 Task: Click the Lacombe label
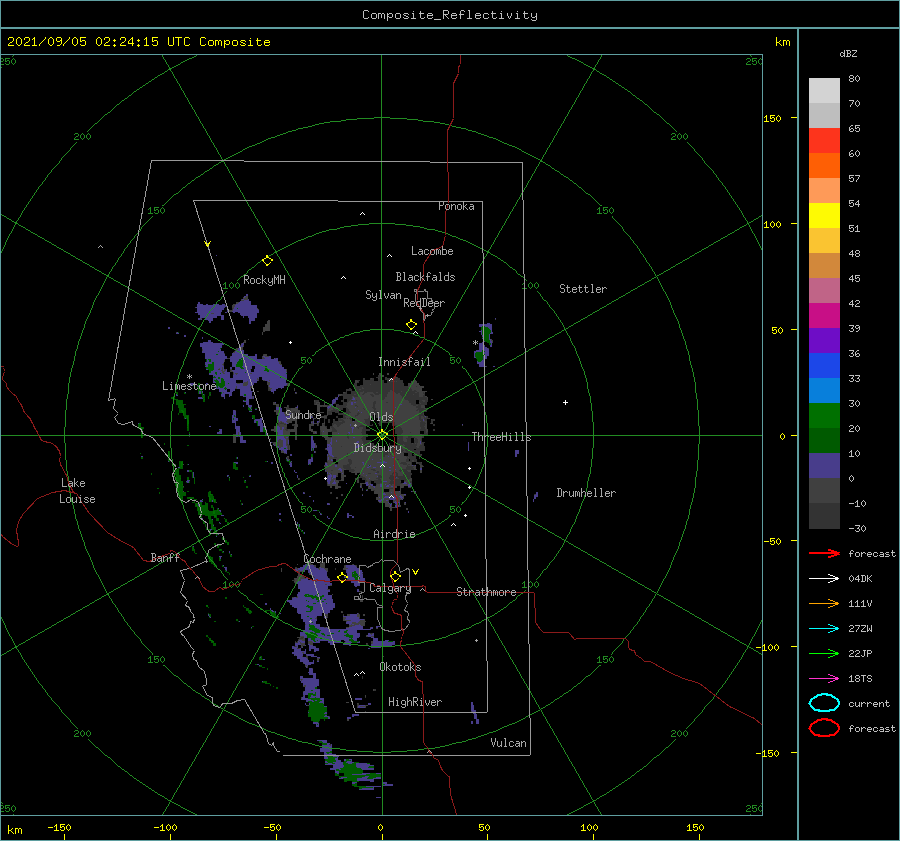point(432,251)
